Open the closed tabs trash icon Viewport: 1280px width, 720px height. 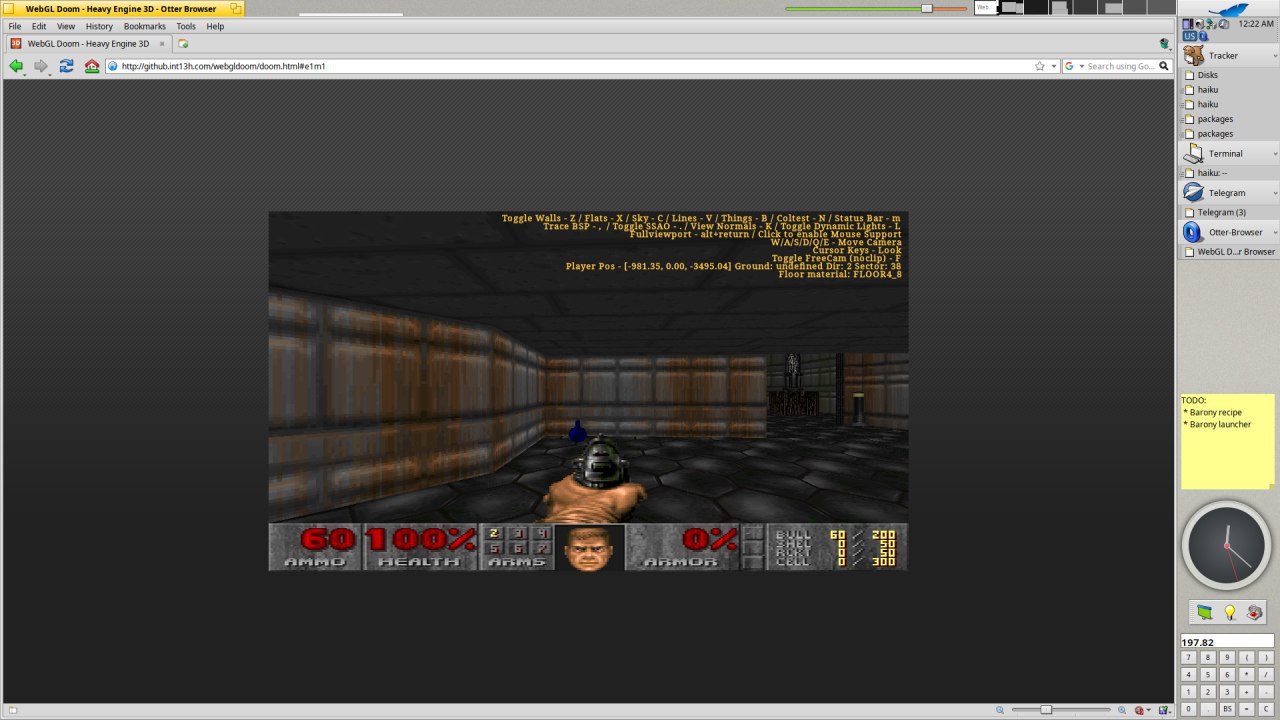tap(1165, 44)
